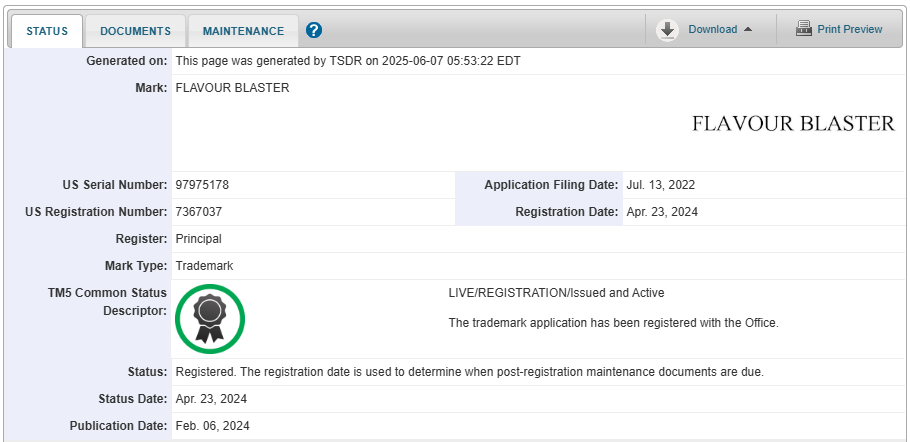Click the Application Filing Date Jul. 13, 2022
Viewport: 910px width, 442px height.
[660, 185]
